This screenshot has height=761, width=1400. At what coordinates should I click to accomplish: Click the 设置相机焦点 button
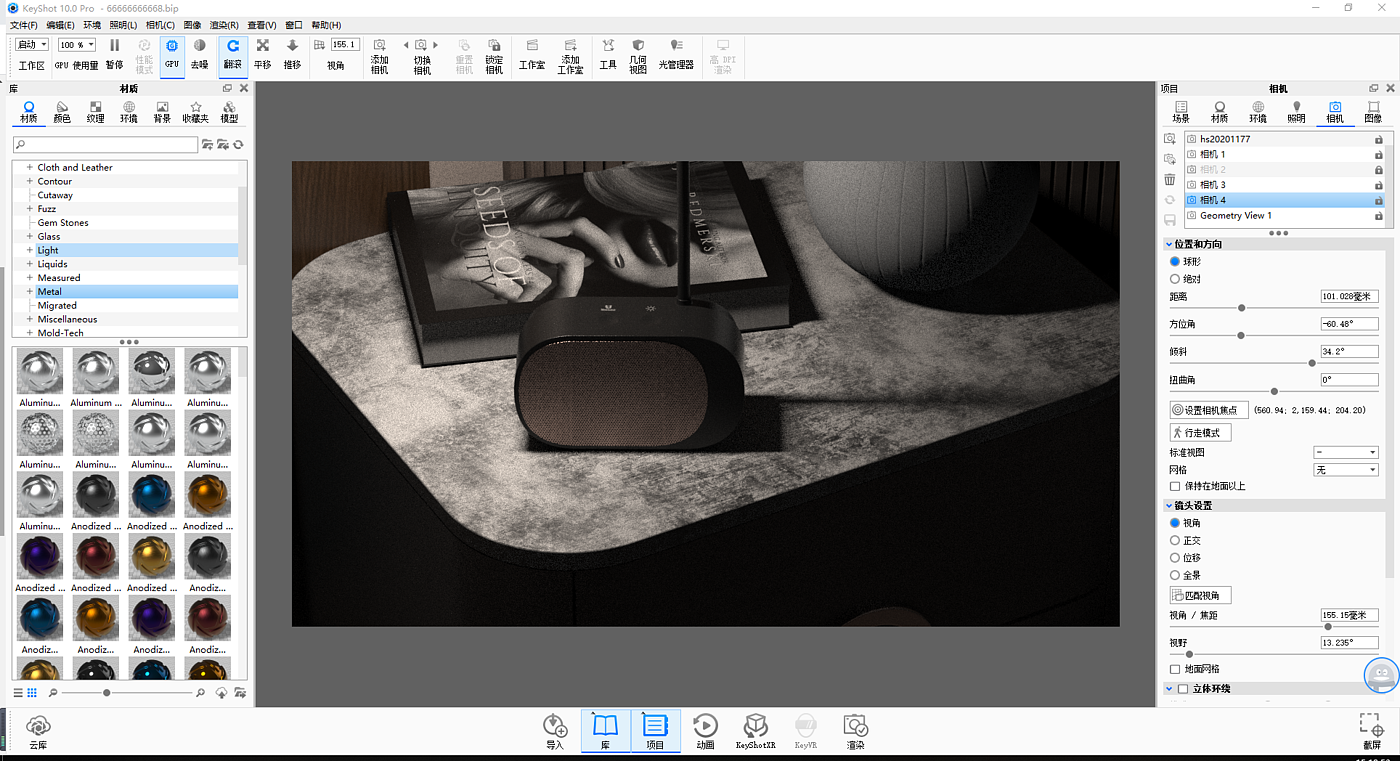(x=1209, y=410)
